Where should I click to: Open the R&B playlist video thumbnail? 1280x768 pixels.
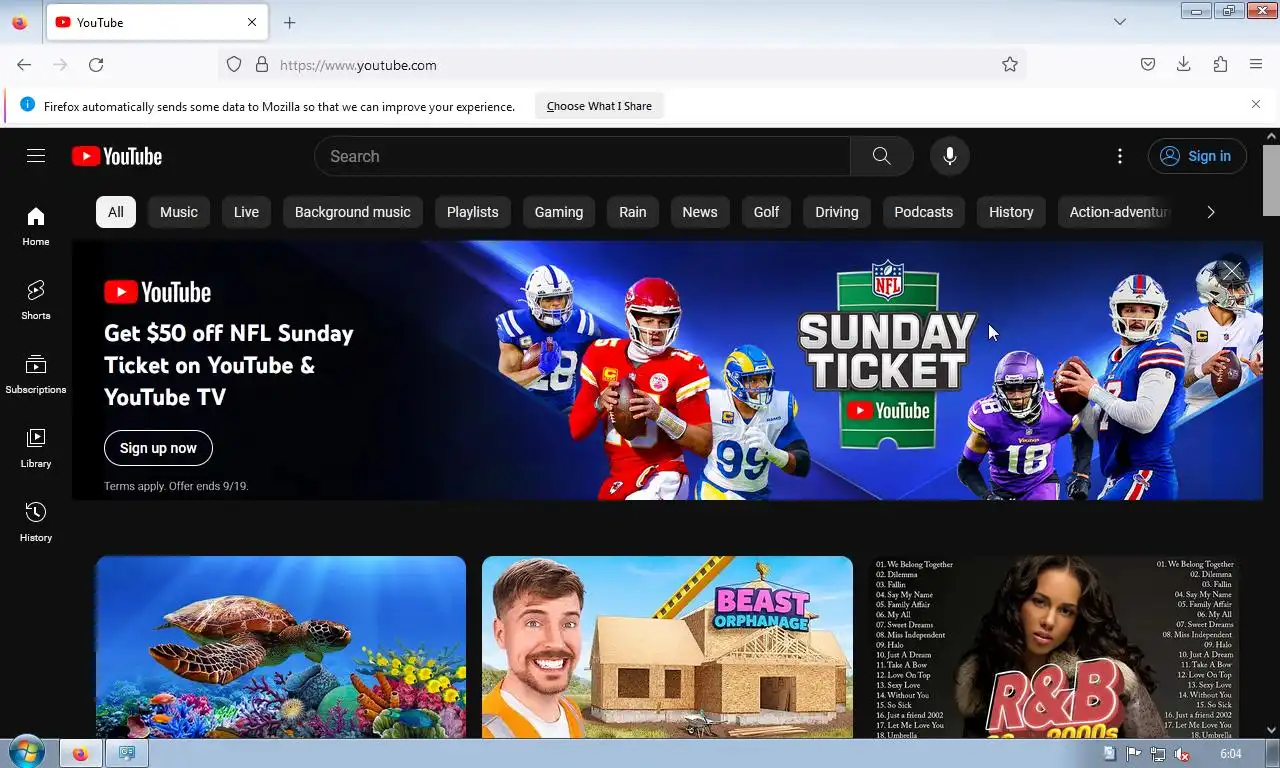(1054, 647)
